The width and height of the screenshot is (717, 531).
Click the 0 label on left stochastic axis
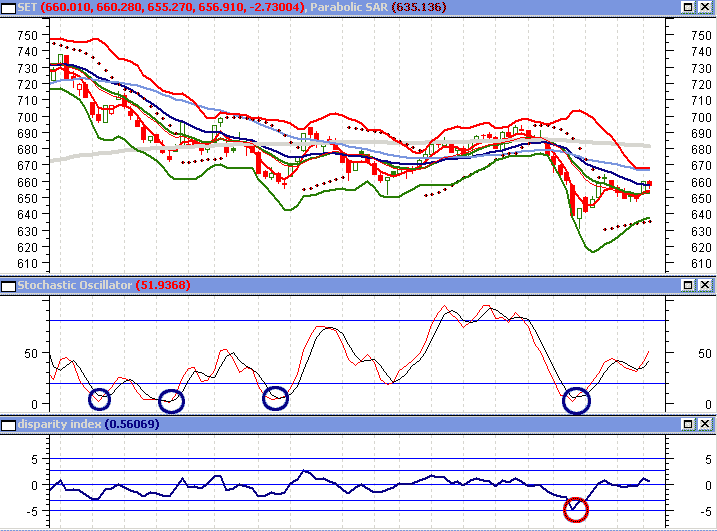pyautogui.click(x=34, y=404)
